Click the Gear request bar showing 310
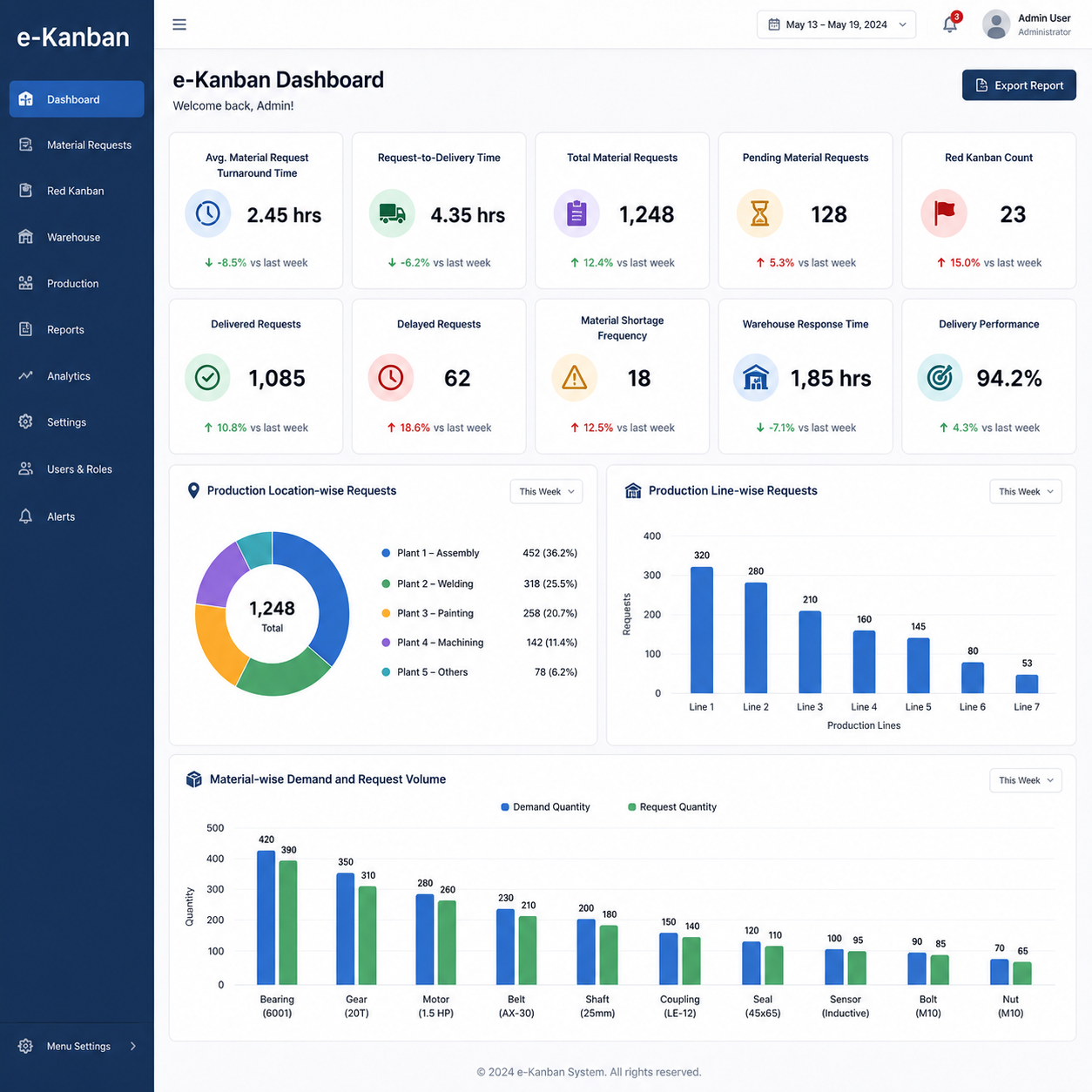 (367, 936)
